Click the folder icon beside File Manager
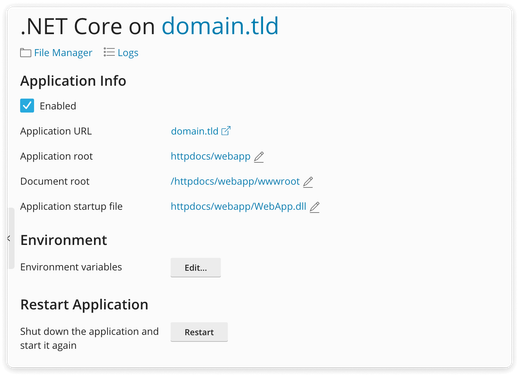The image size is (520, 377). pos(26,53)
